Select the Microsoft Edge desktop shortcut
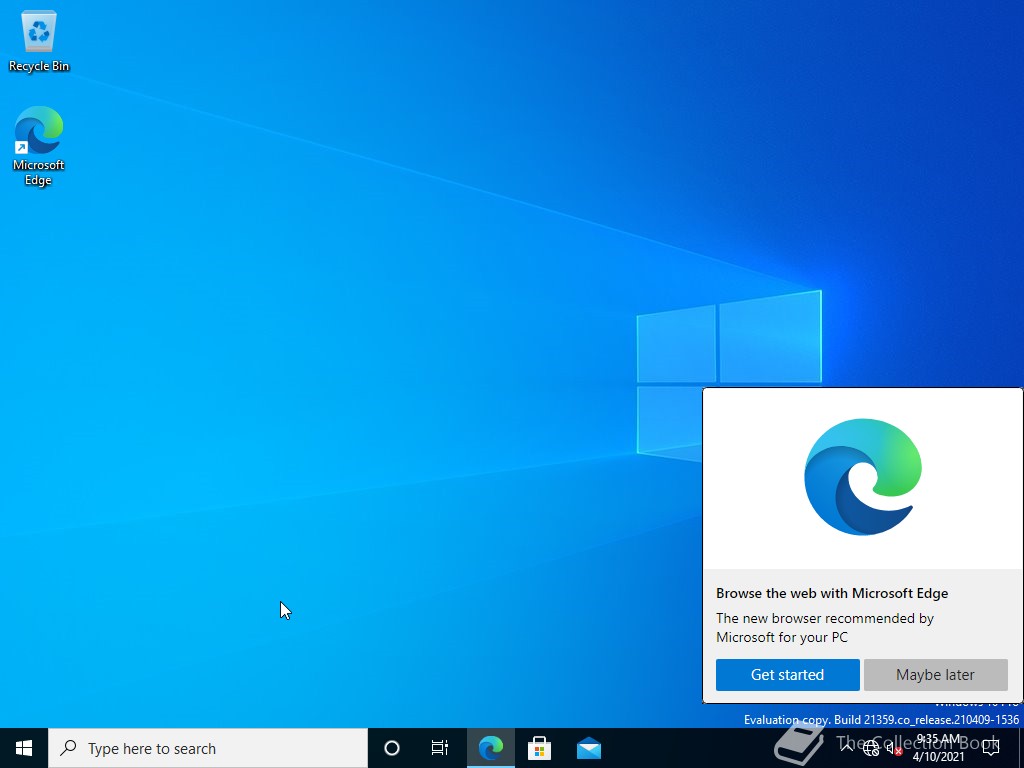 pyautogui.click(x=39, y=146)
